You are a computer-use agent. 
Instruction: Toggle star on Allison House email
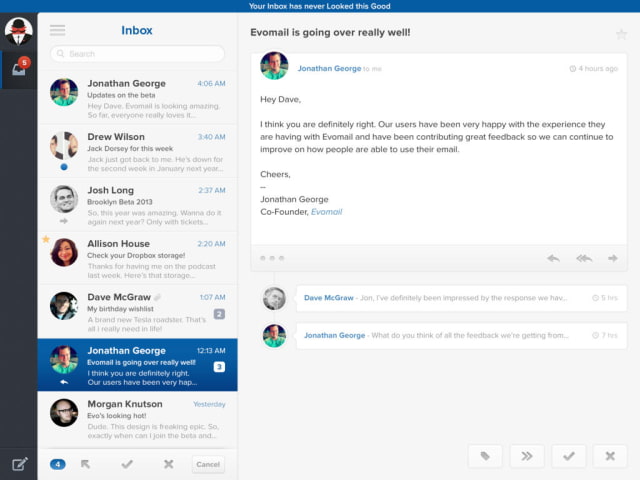(x=45, y=240)
